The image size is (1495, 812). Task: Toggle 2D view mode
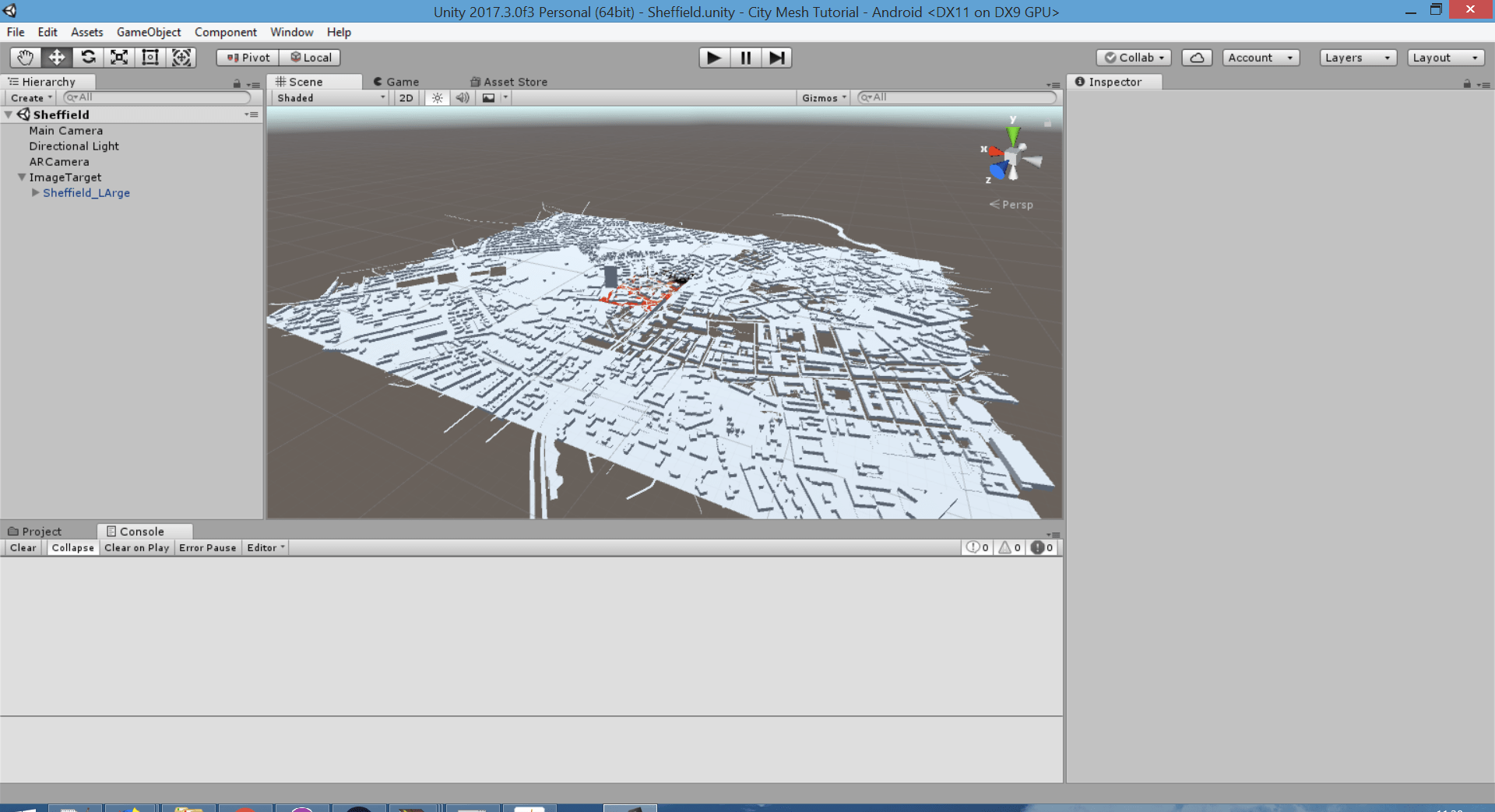point(406,98)
